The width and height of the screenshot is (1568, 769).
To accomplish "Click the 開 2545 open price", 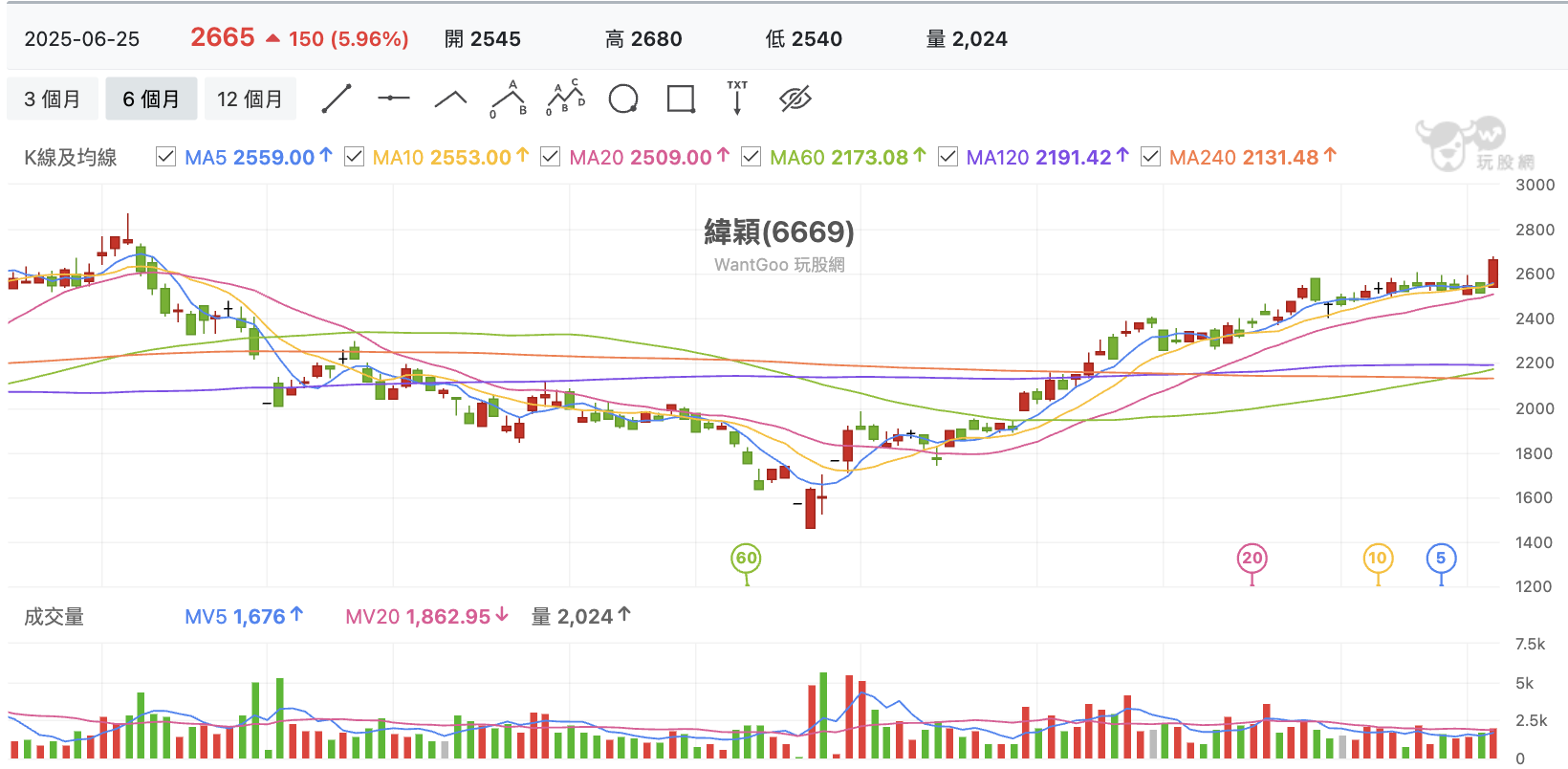I will [x=483, y=39].
